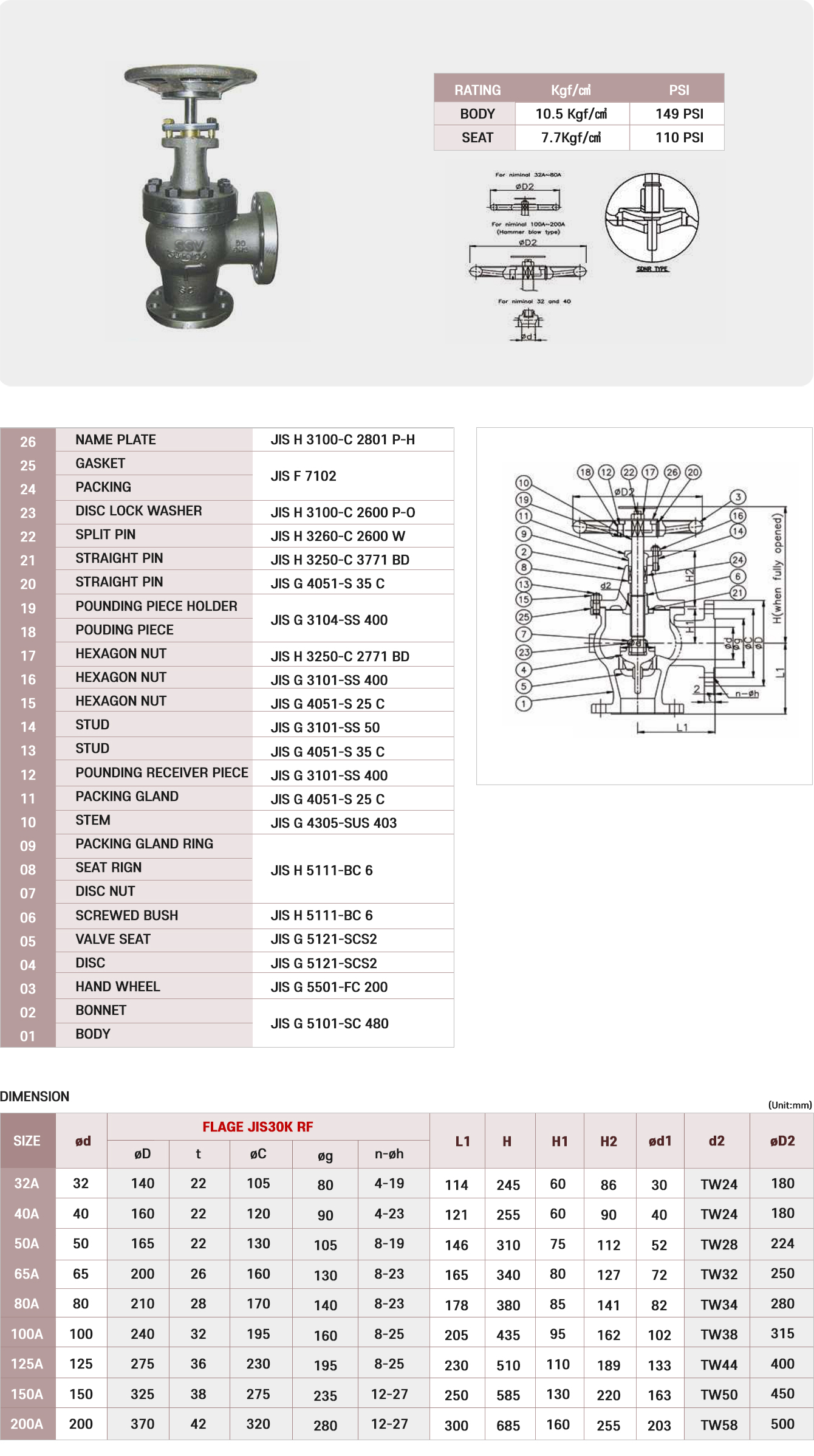This screenshot has height=1456, width=814.
Task: Click the 'BONNET' part name
Action: (x=101, y=1011)
